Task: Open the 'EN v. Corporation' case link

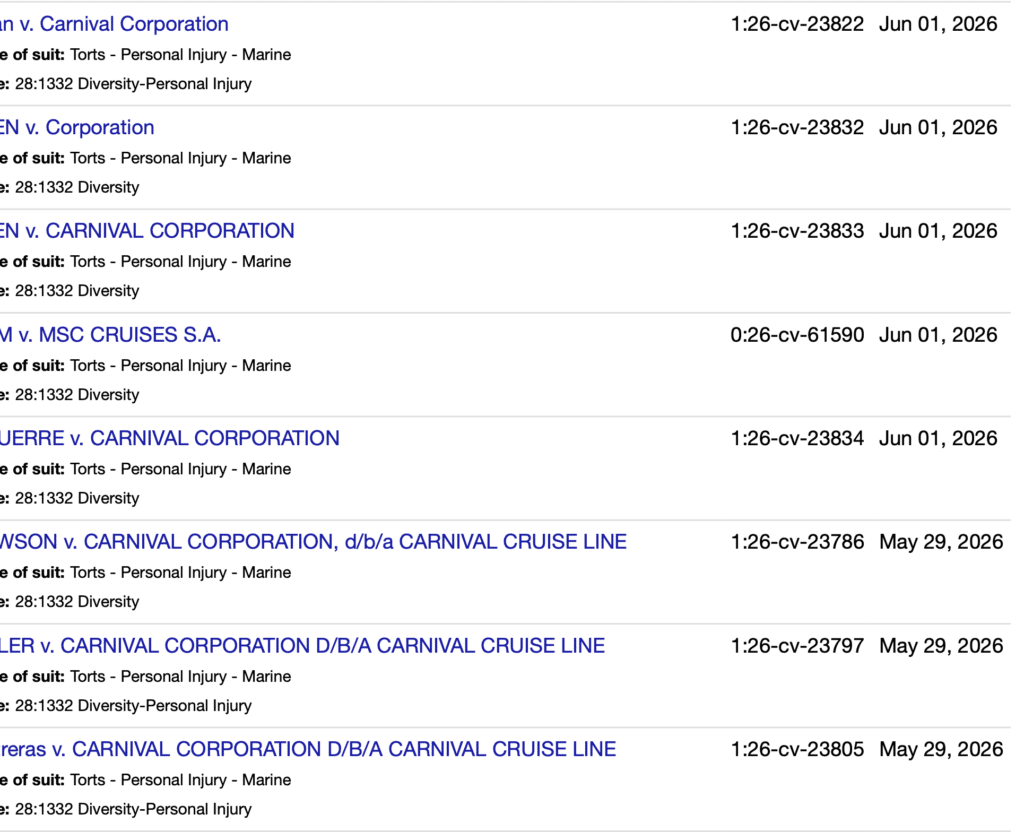Action: point(77,127)
